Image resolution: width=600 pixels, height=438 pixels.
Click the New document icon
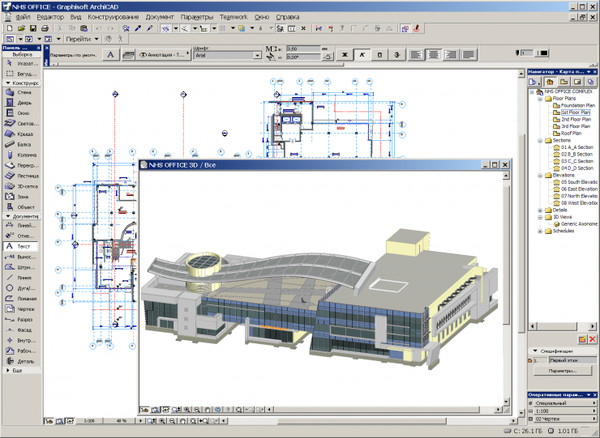tap(10, 28)
